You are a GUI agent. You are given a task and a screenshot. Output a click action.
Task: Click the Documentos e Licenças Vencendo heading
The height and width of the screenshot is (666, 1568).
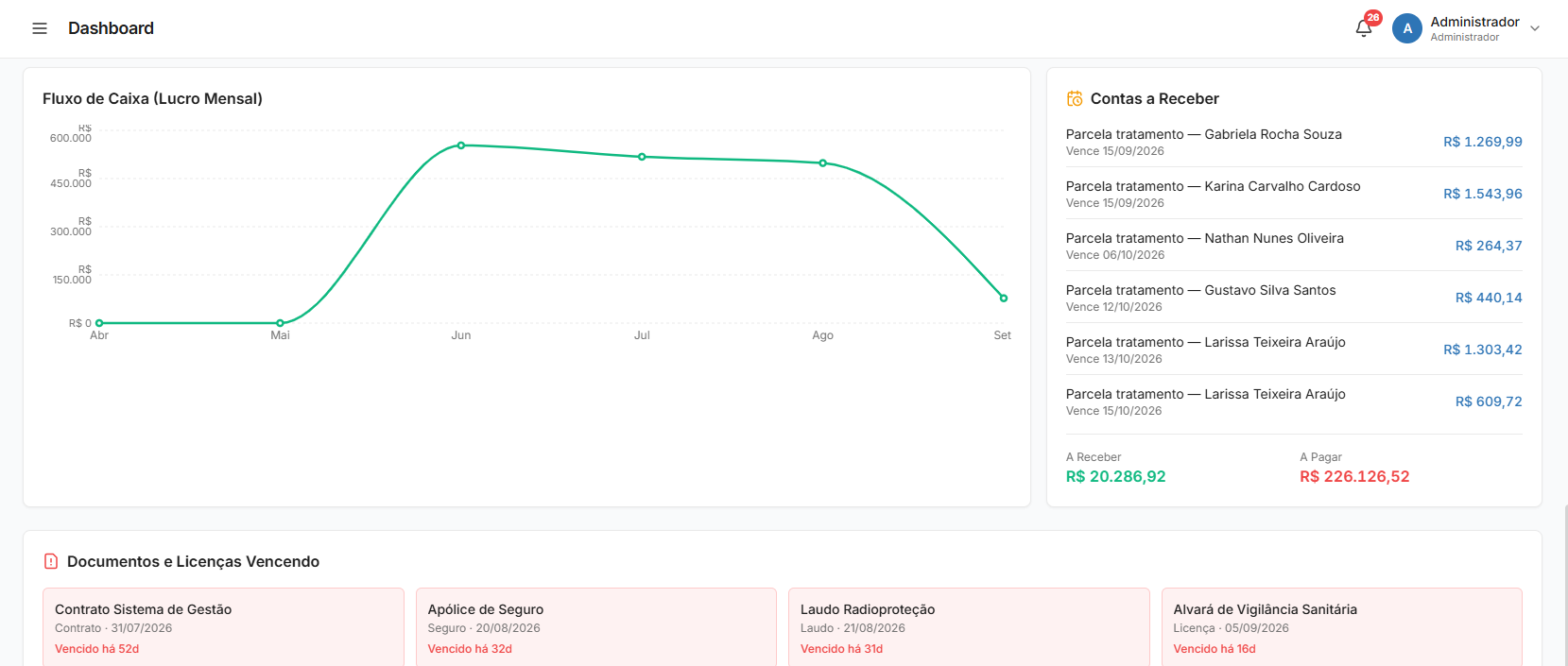tap(193, 561)
